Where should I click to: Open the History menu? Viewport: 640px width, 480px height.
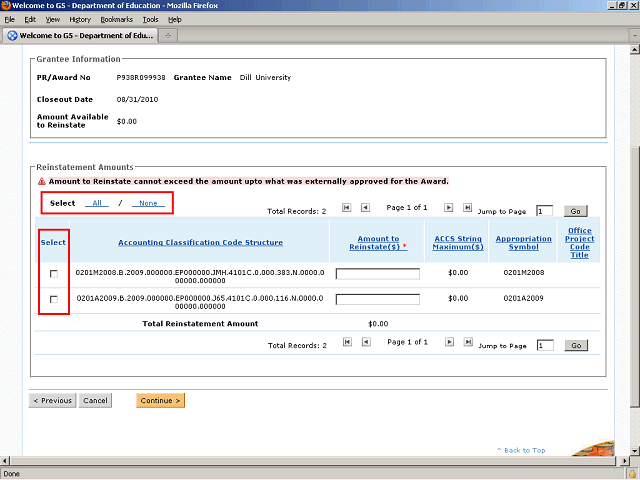coord(80,19)
